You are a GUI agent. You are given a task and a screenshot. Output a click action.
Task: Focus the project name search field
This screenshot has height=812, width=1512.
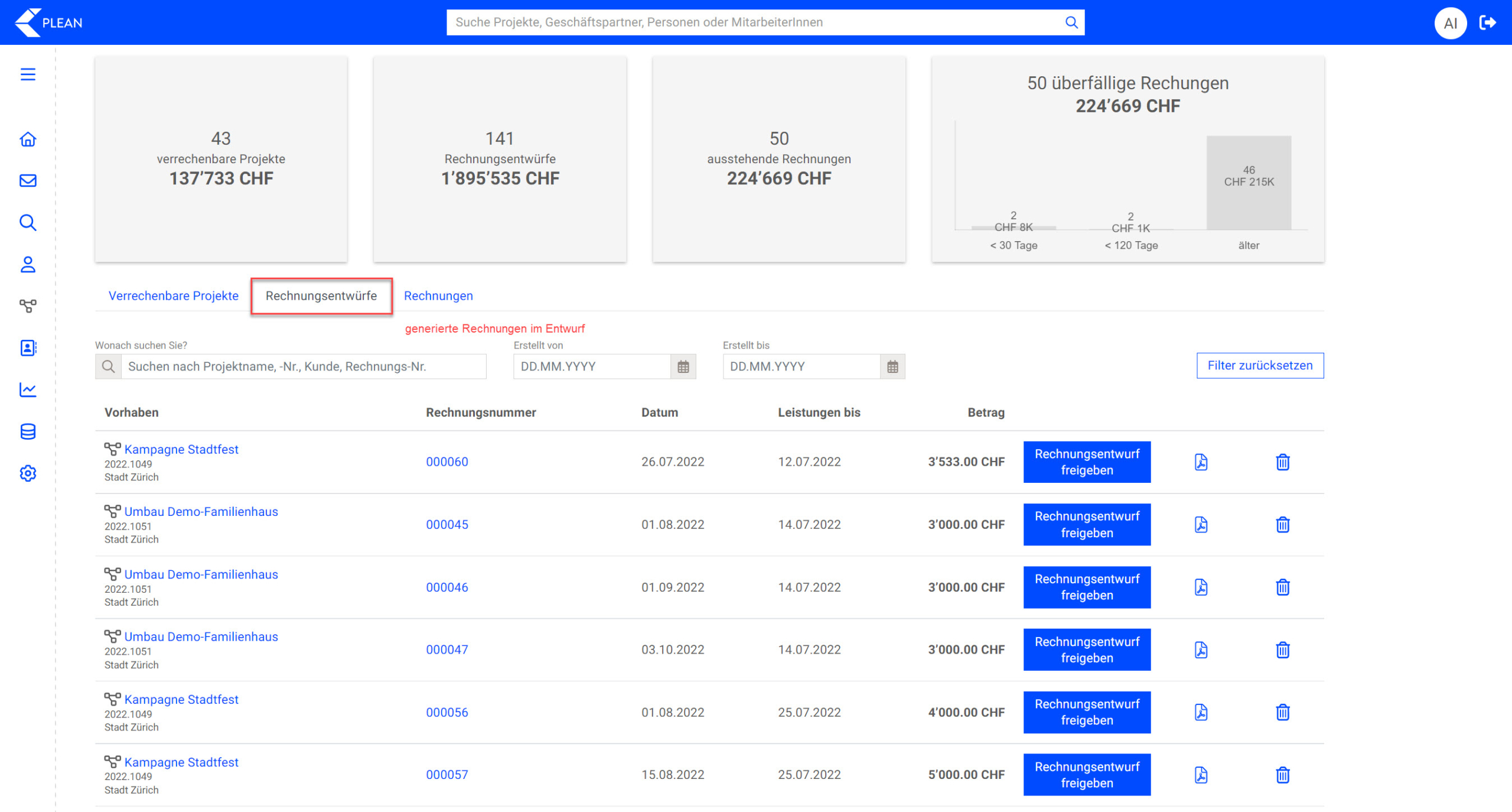click(303, 366)
